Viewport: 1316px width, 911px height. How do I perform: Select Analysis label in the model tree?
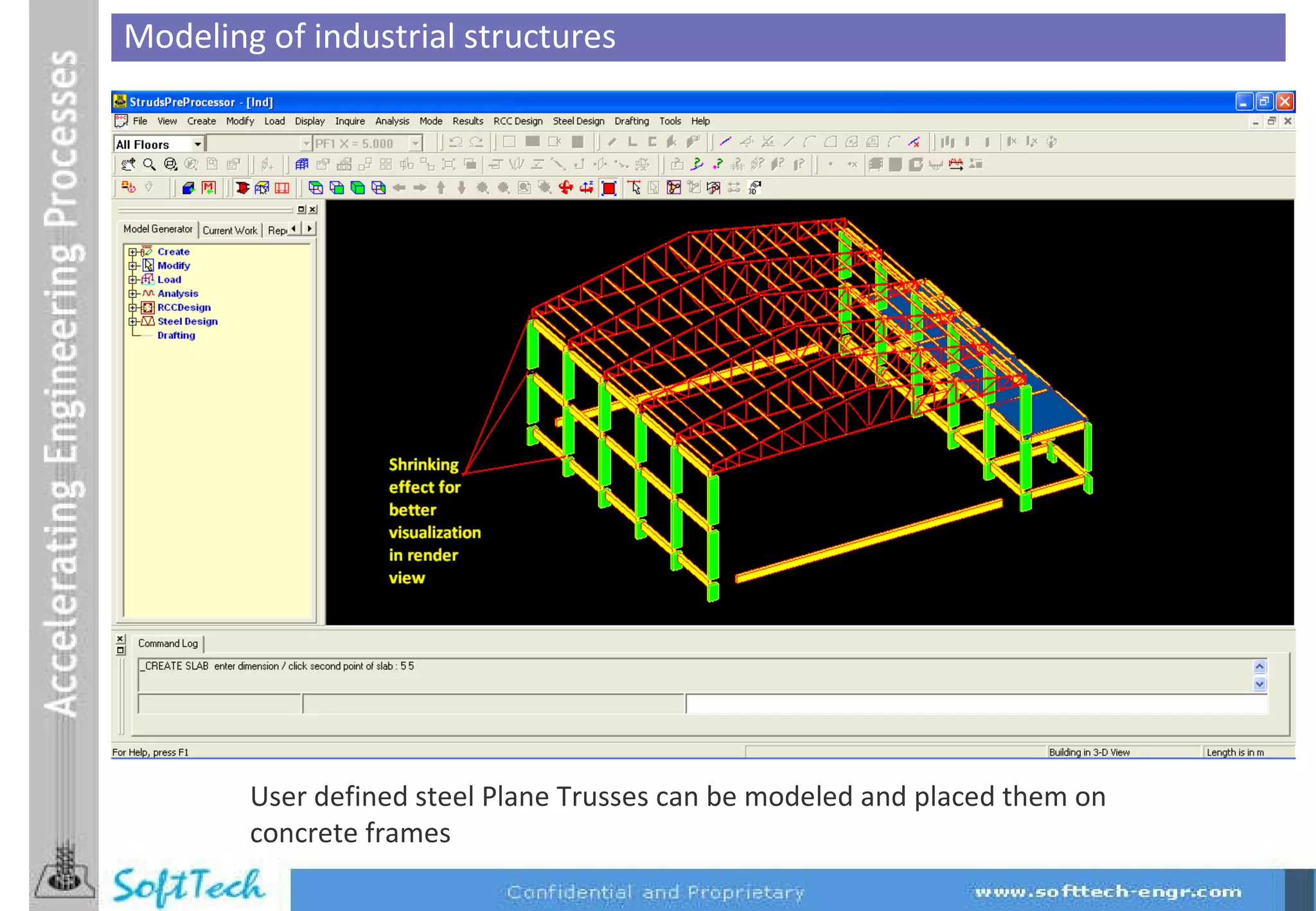click(x=178, y=294)
